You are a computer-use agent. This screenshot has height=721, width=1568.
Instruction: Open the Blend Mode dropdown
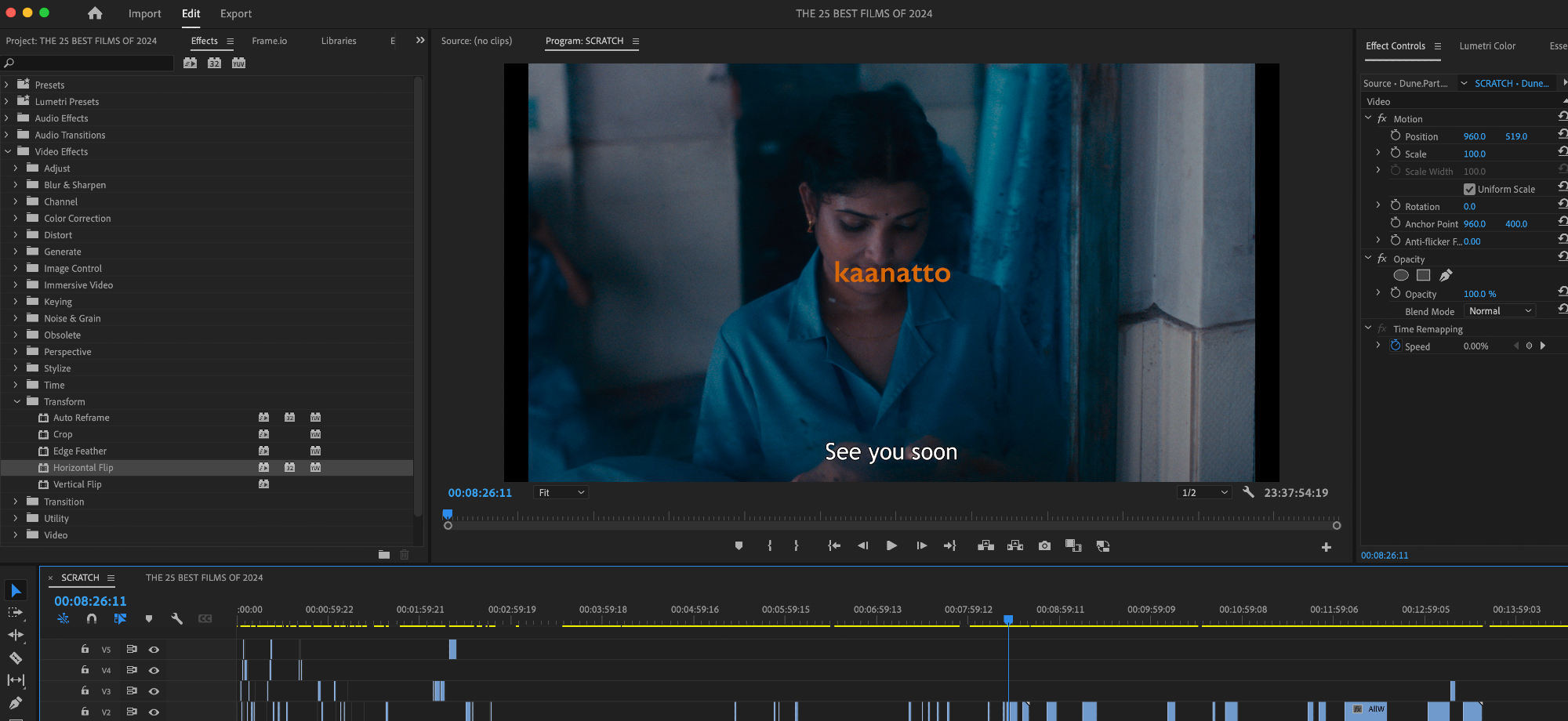coord(1499,311)
